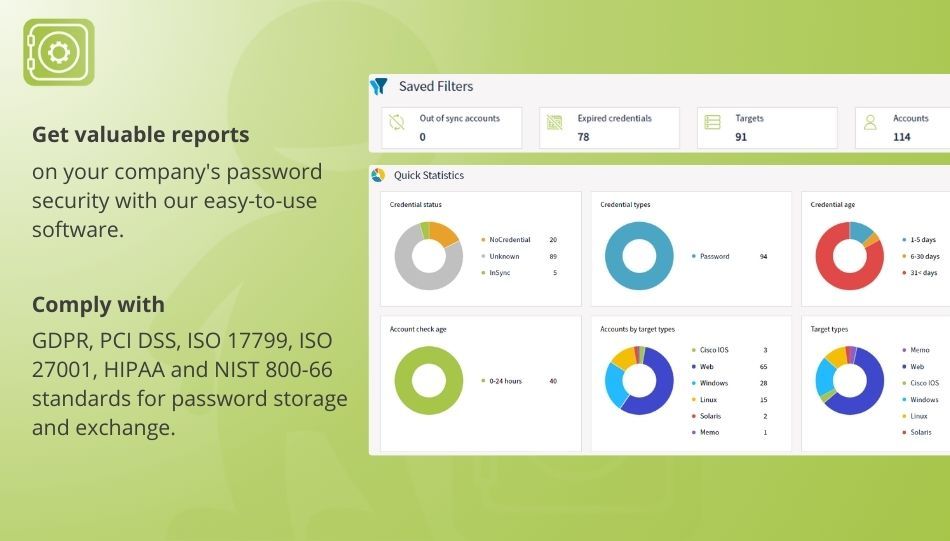The width and height of the screenshot is (950, 541).
Task: Click the Credential types donut chart
Action: 639,256
